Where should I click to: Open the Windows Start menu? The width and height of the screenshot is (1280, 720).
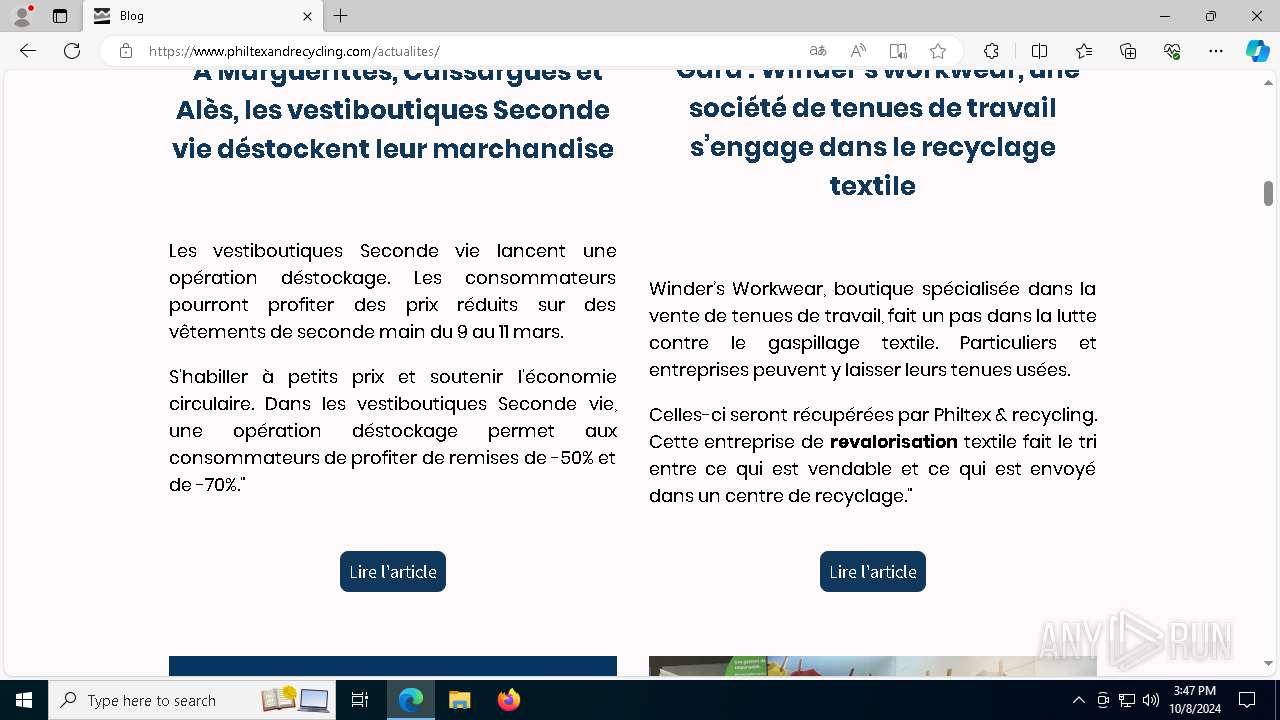(x=24, y=700)
